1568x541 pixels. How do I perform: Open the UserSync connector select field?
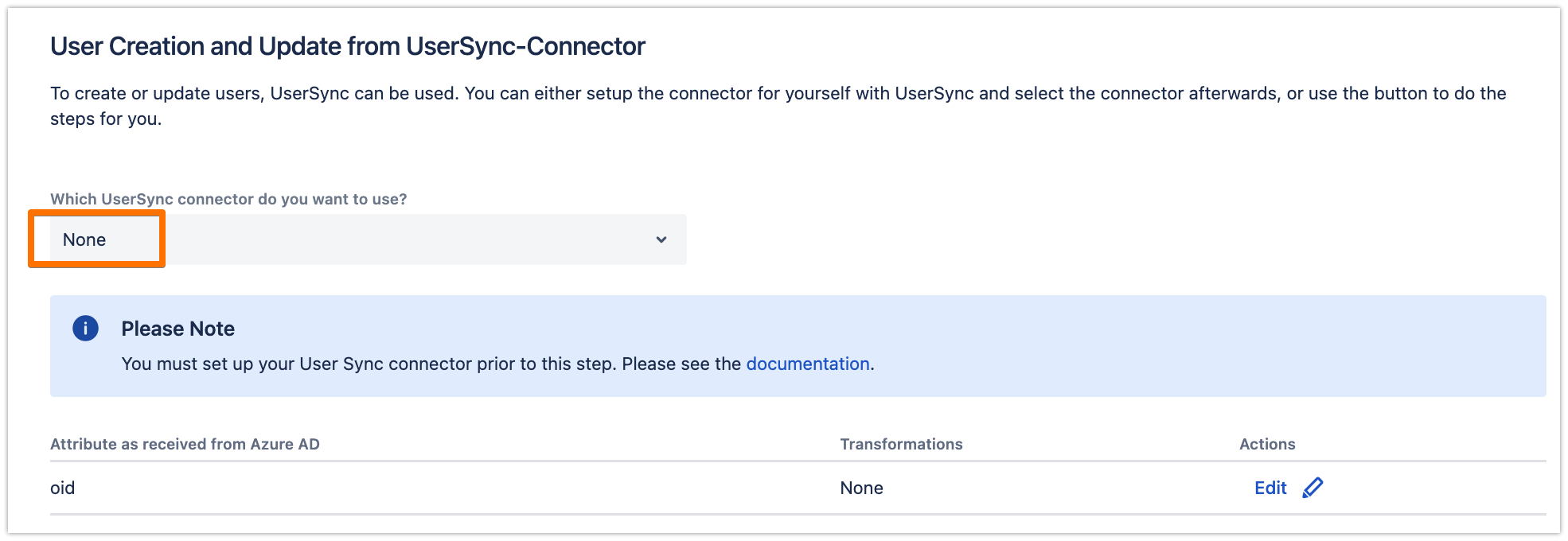pyautogui.click(x=368, y=239)
